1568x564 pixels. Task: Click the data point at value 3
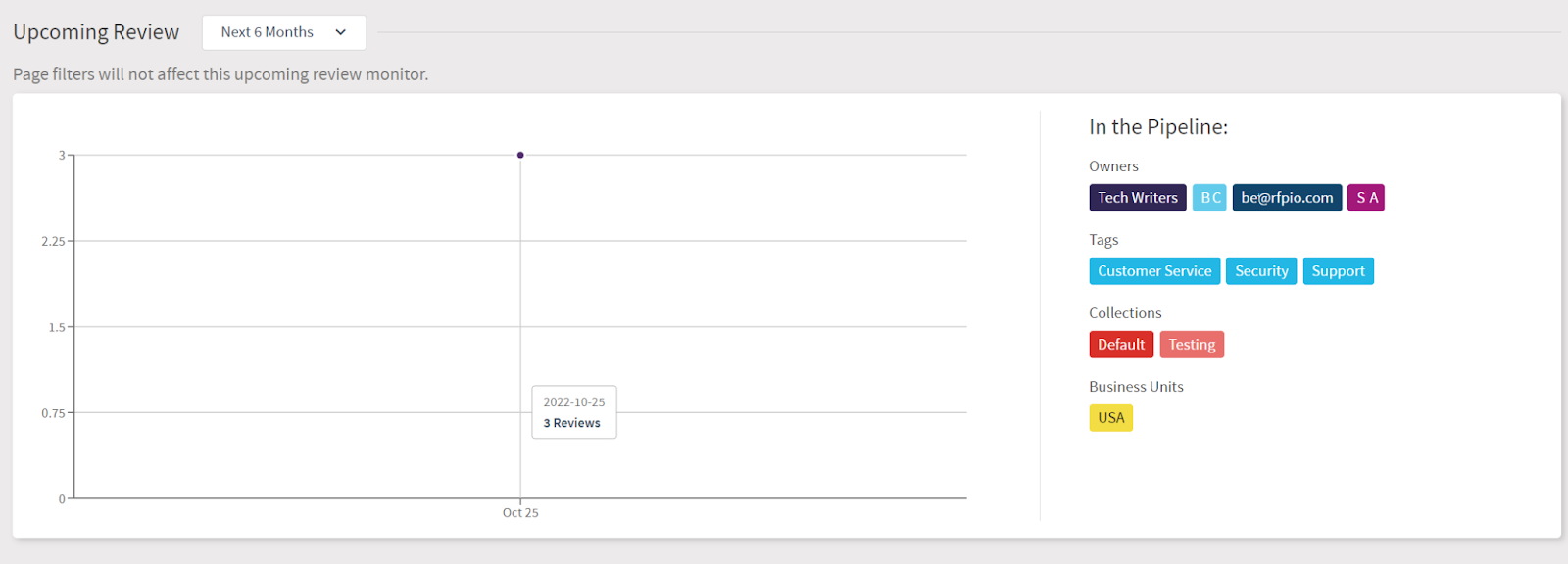coord(520,155)
